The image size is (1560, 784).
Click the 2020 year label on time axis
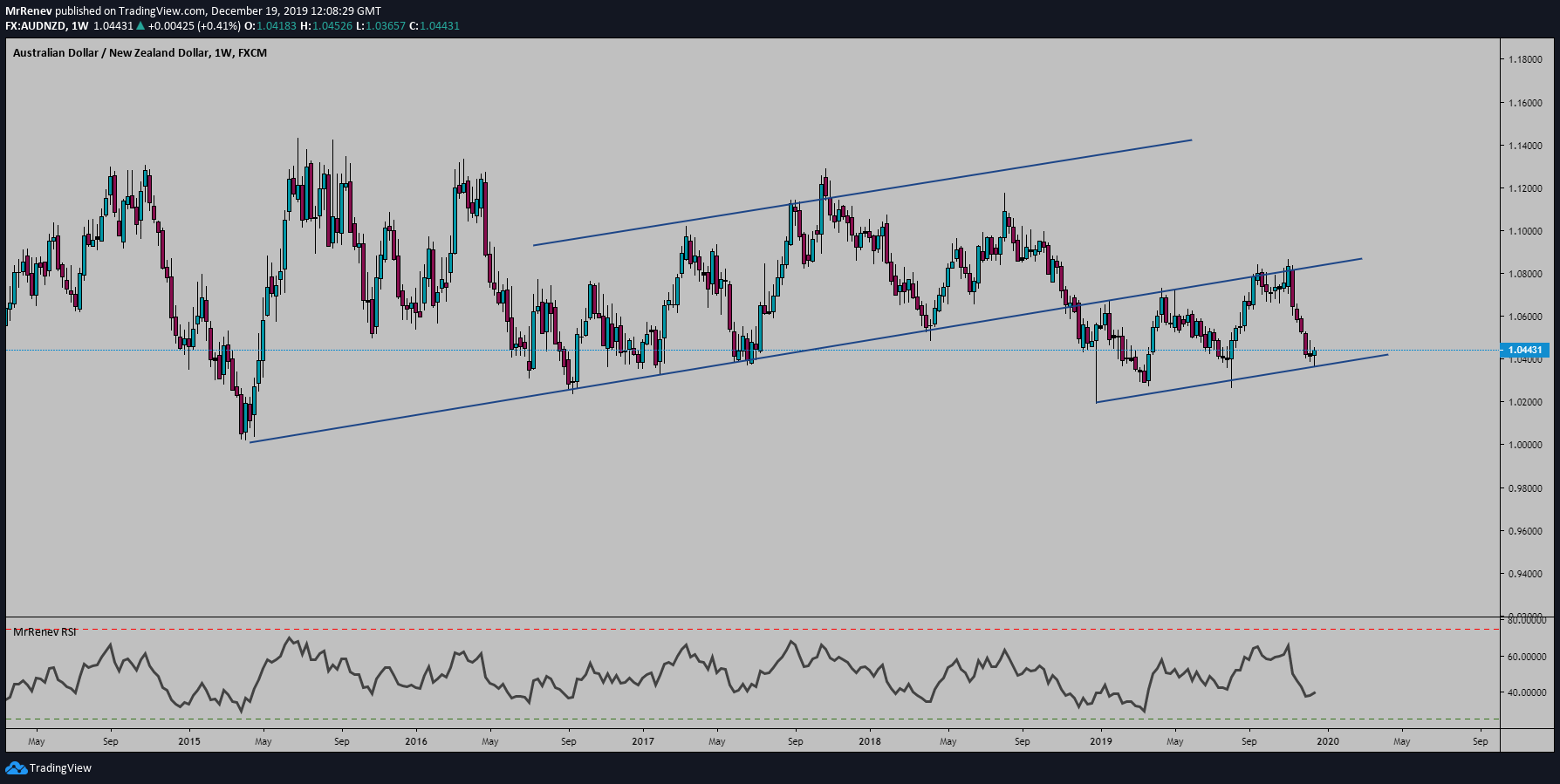pyautogui.click(x=1328, y=741)
